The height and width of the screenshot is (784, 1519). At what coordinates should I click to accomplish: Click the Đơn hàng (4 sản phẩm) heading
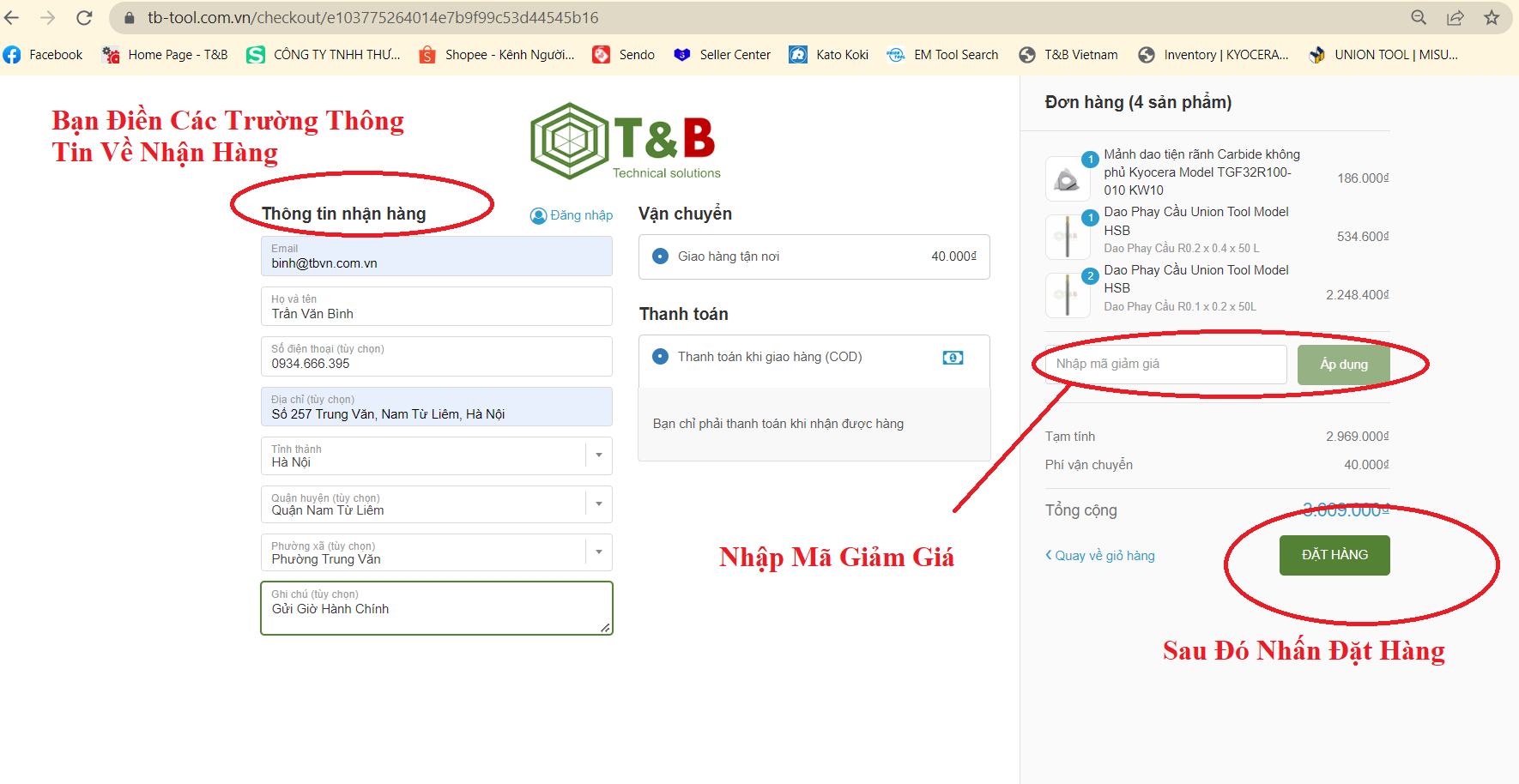(1138, 102)
